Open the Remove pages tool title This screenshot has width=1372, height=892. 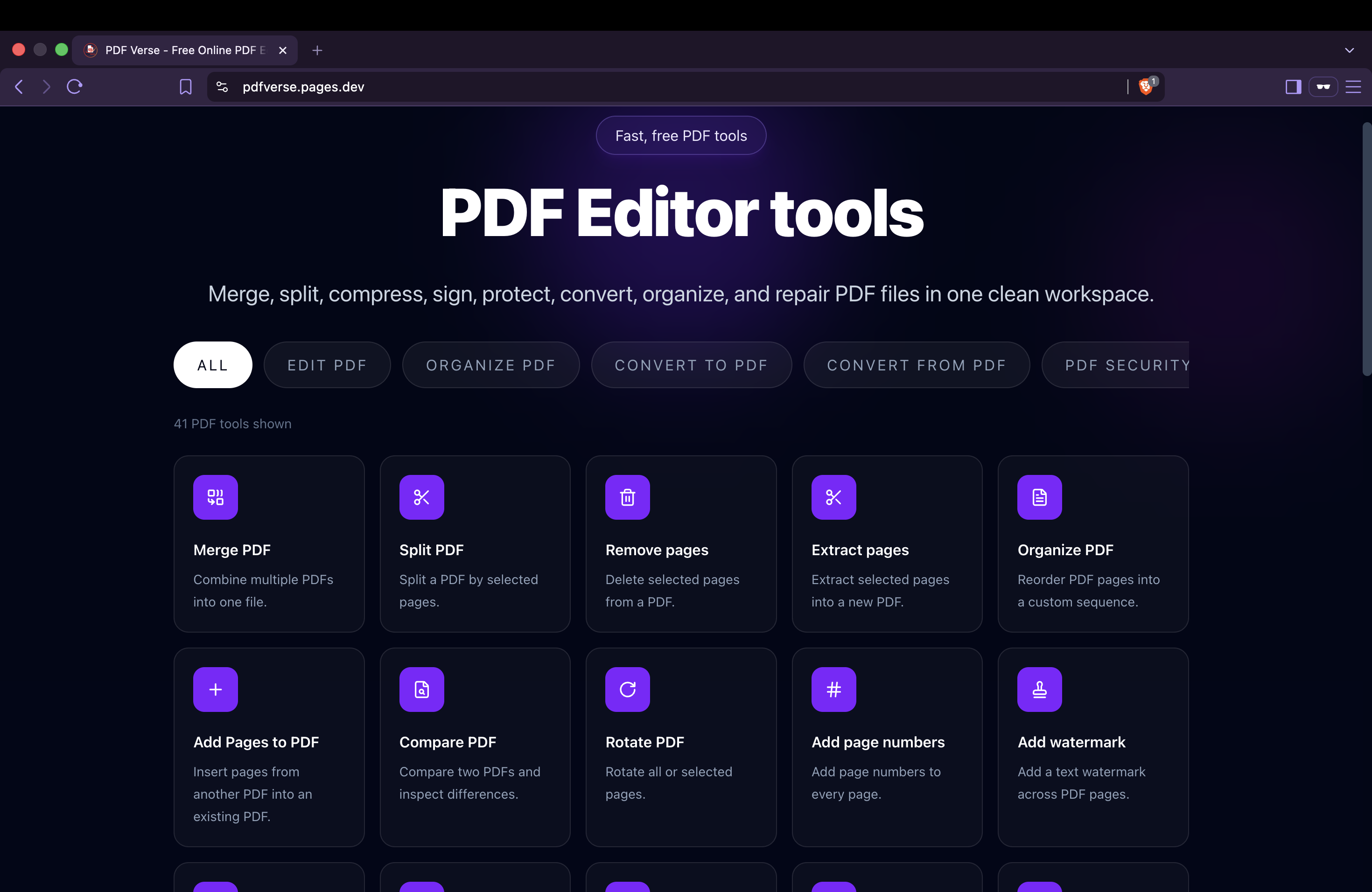[x=657, y=550]
